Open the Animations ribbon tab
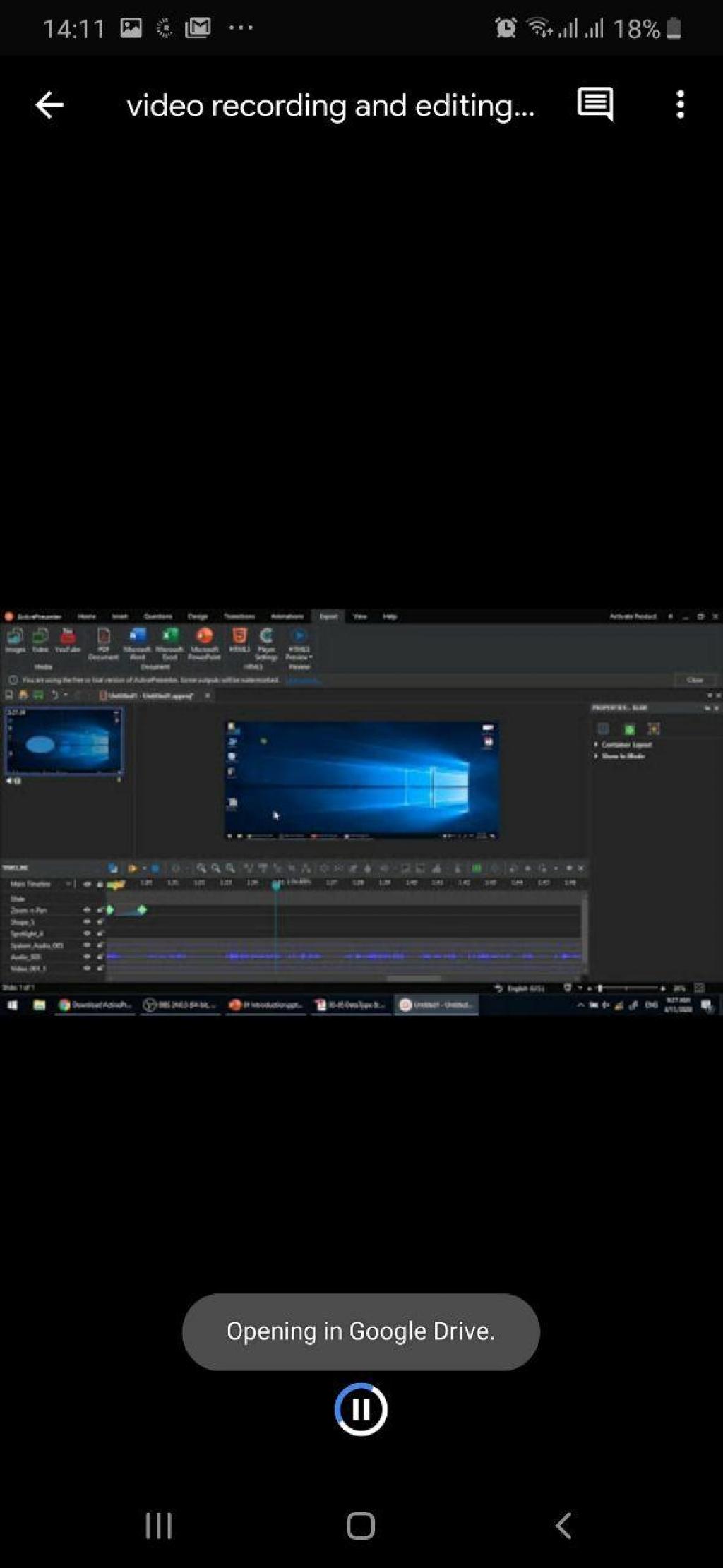Image resolution: width=723 pixels, height=1568 pixels. (287, 616)
